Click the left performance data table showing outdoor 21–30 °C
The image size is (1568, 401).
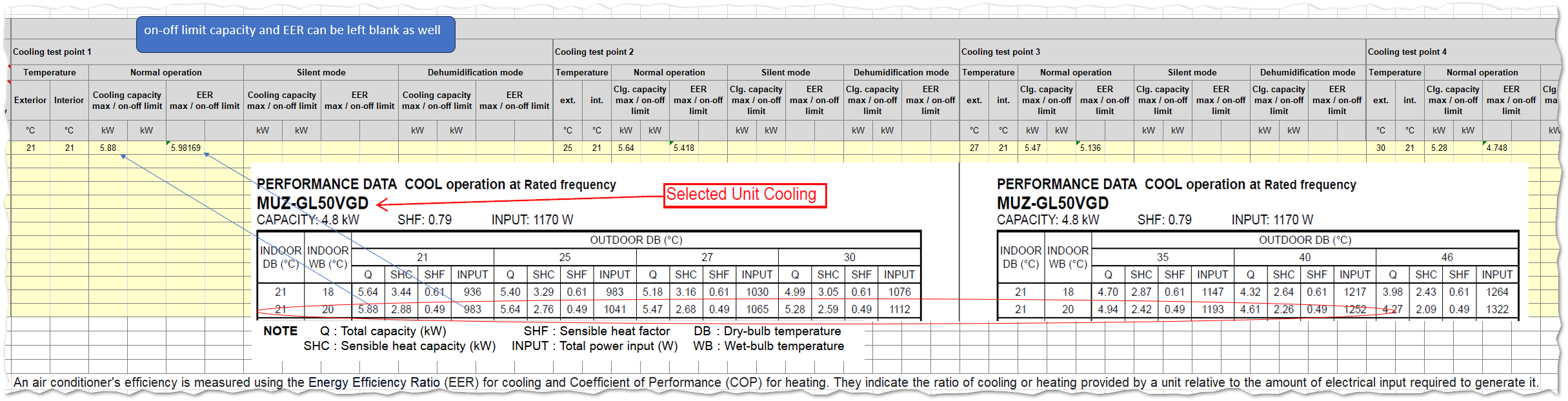(588, 275)
